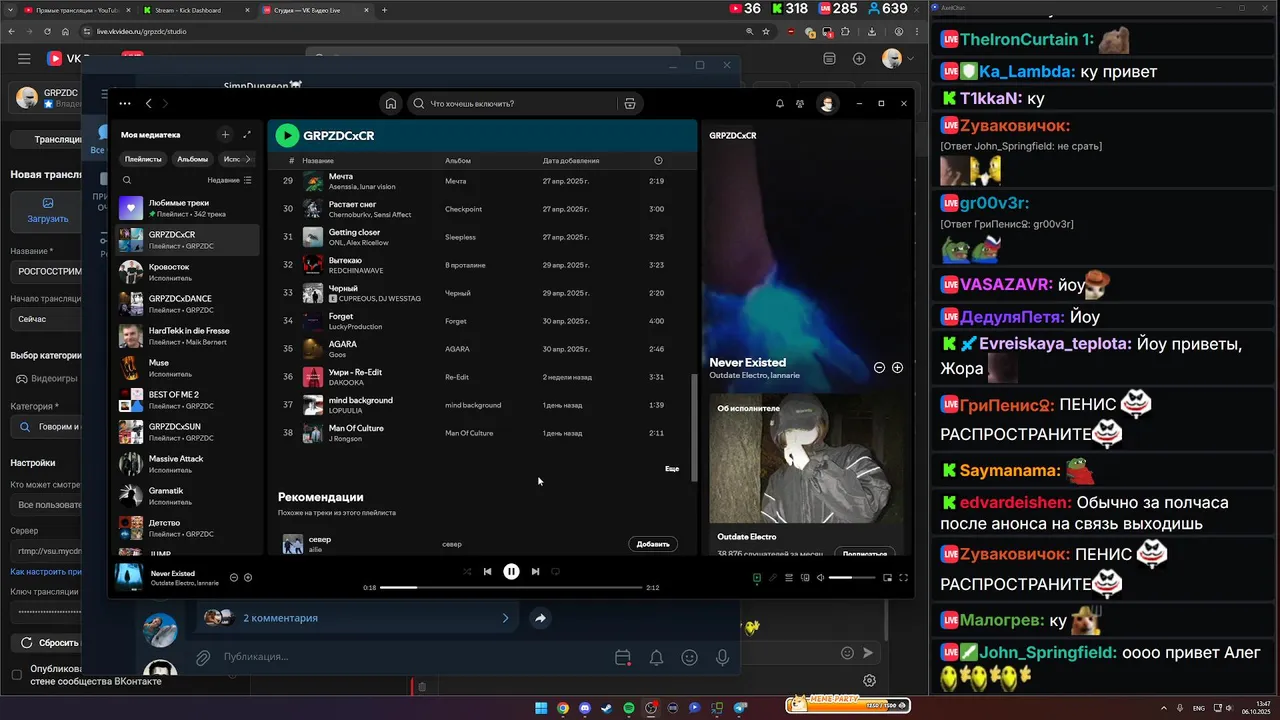Skip to the next track

[x=535, y=571]
